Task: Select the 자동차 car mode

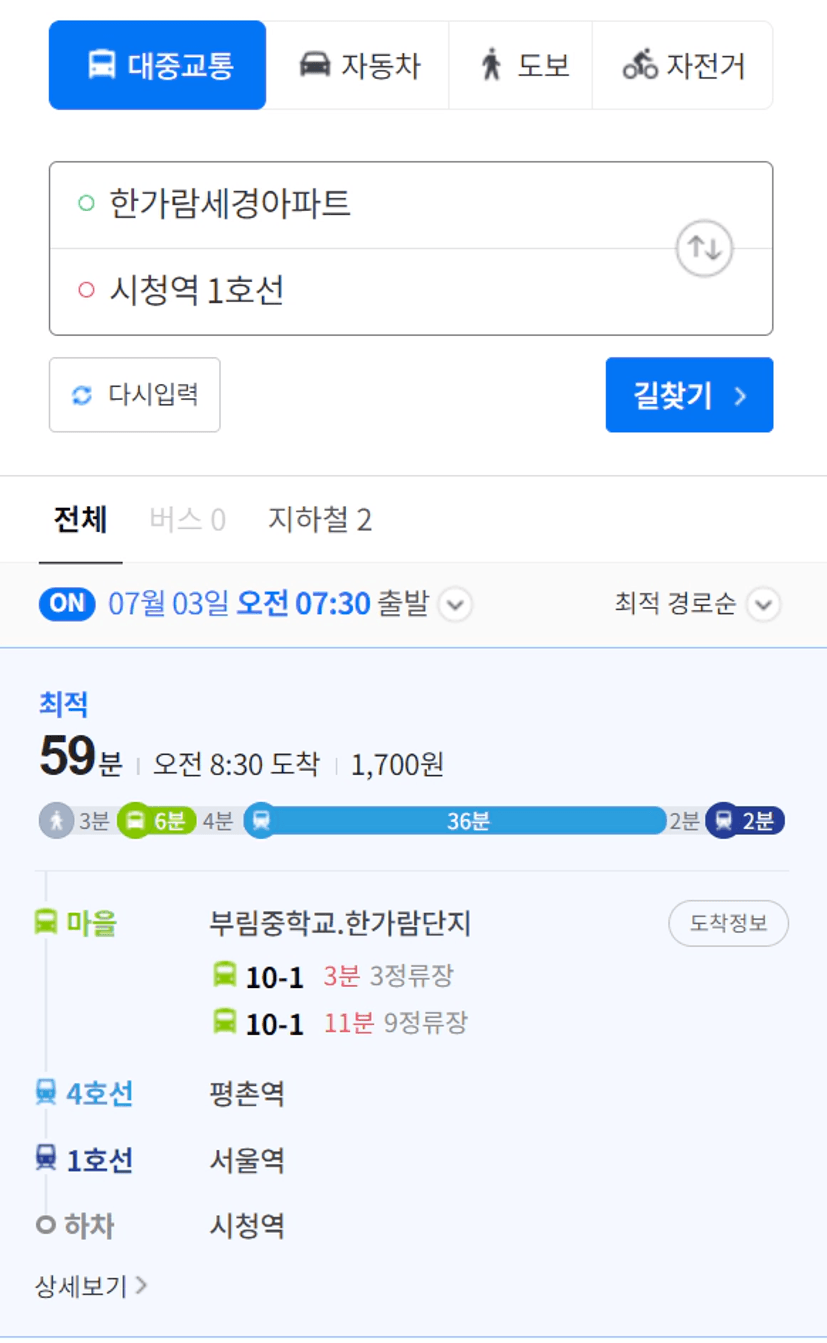Action: [359, 66]
